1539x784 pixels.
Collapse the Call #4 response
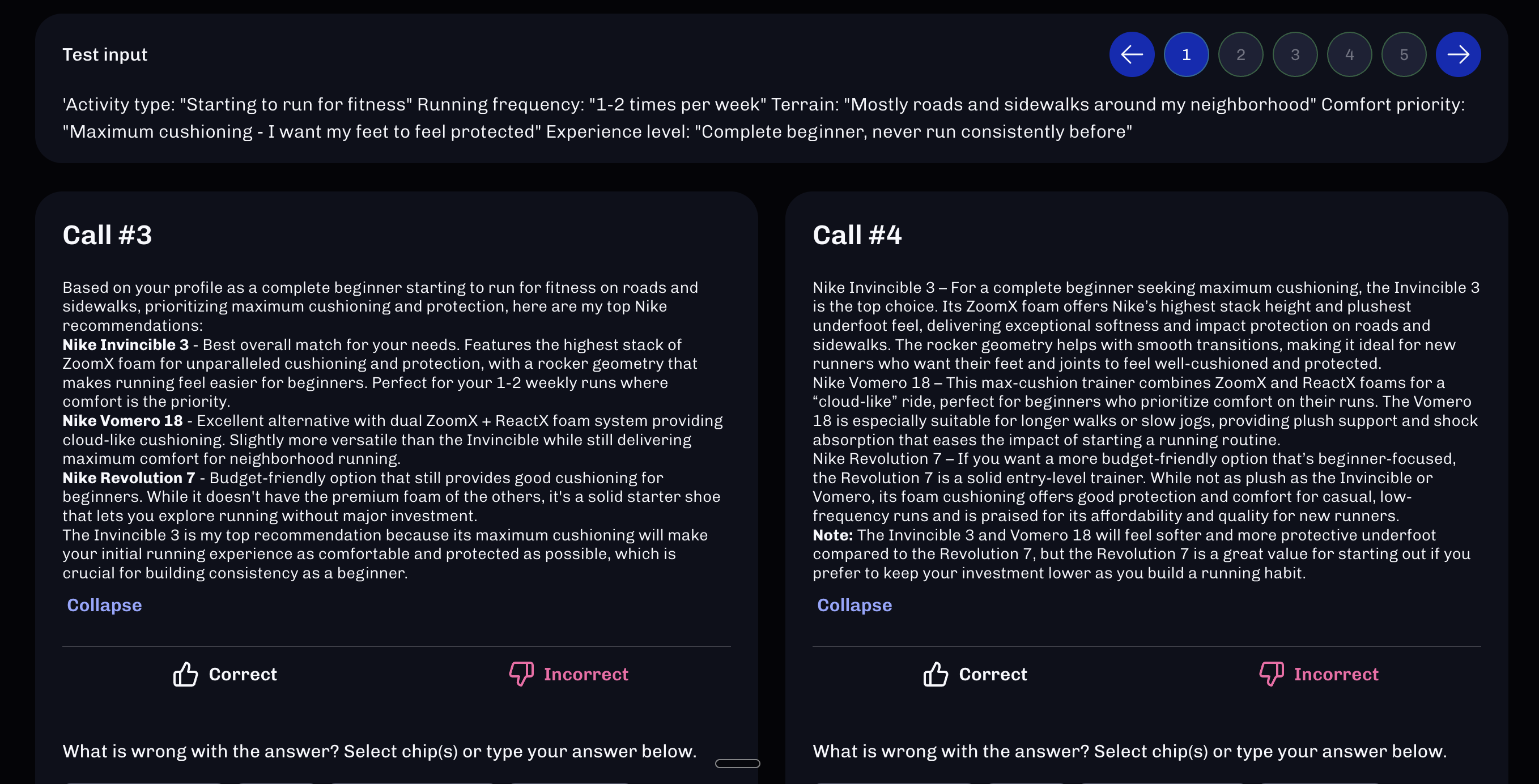[x=854, y=605]
